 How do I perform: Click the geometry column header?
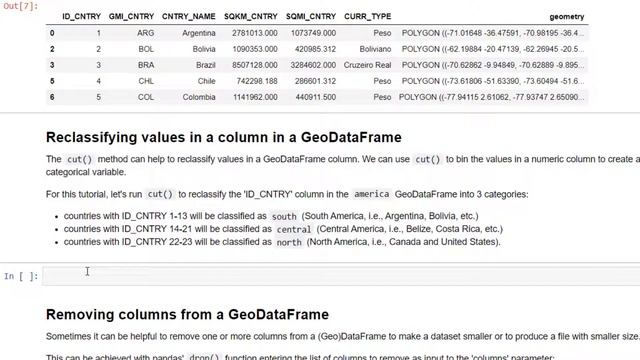click(567, 17)
